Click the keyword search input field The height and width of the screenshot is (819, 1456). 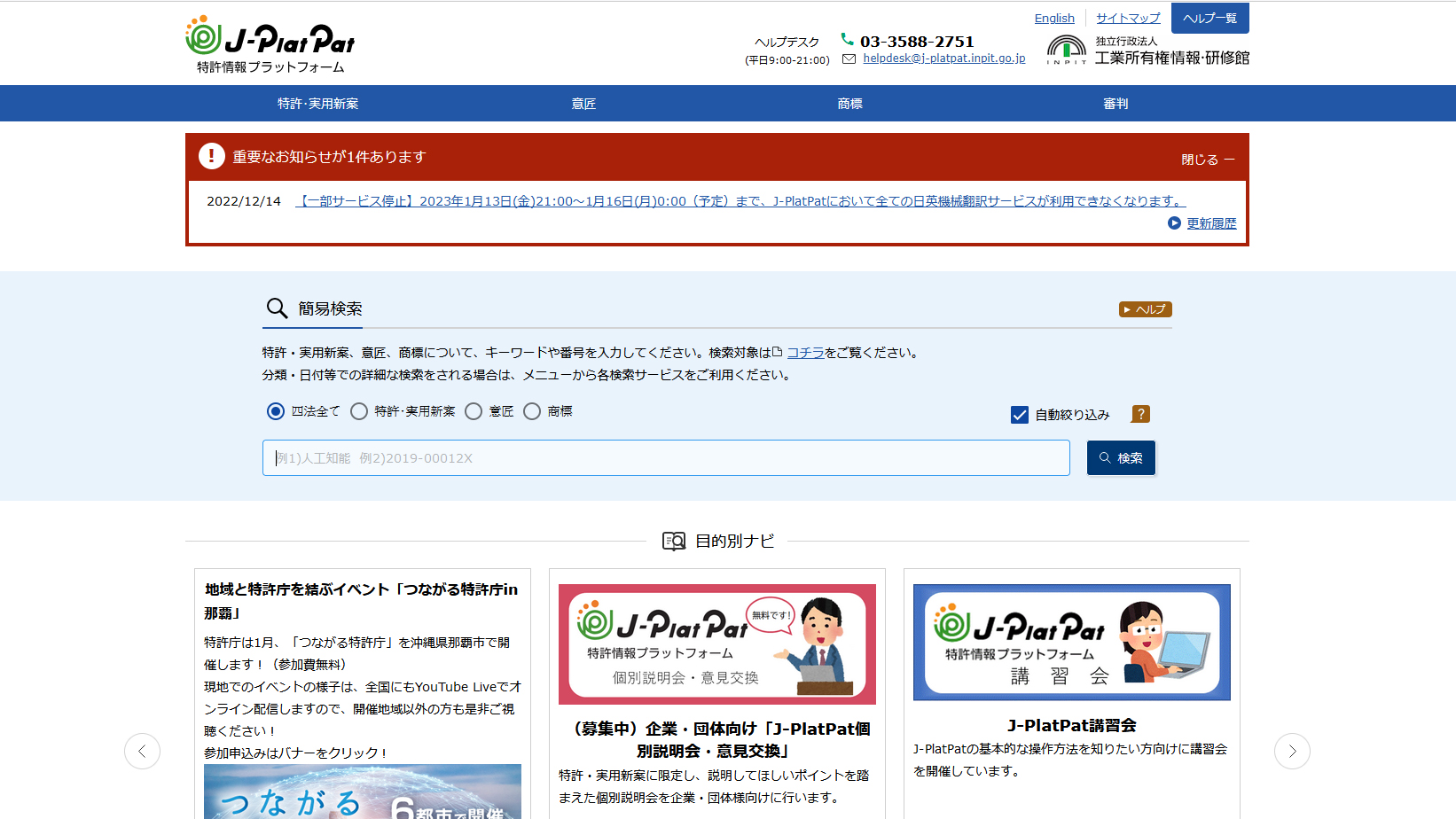point(665,458)
